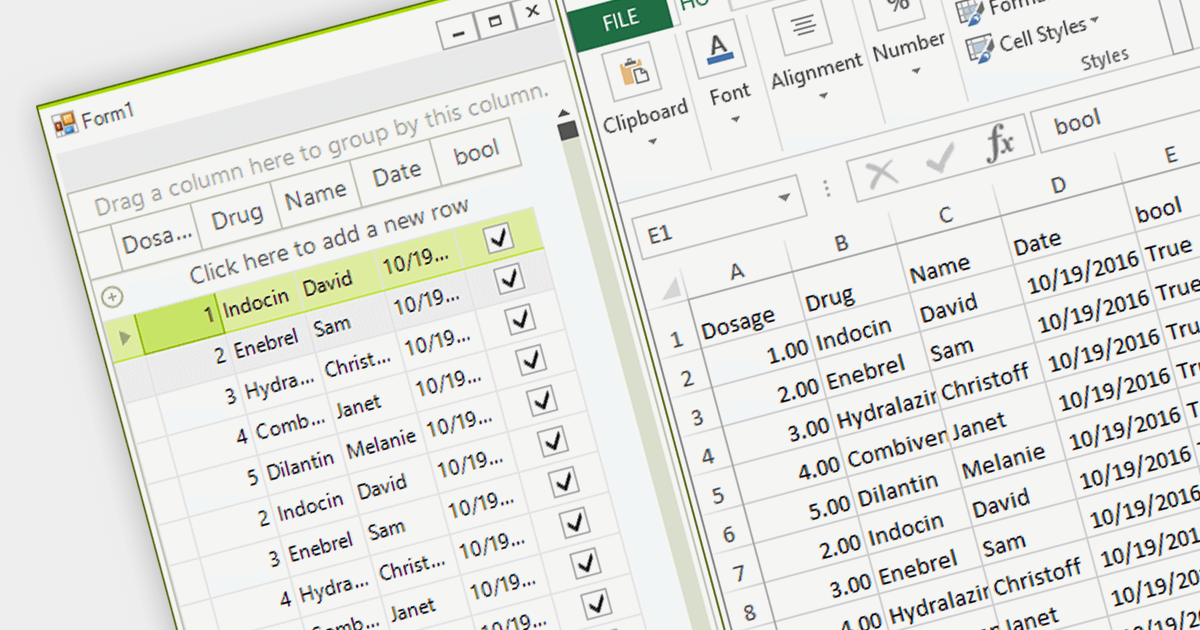Click the Cell Styles icon
The height and width of the screenshot is (630, 1200).
click(x=981, y=47)
